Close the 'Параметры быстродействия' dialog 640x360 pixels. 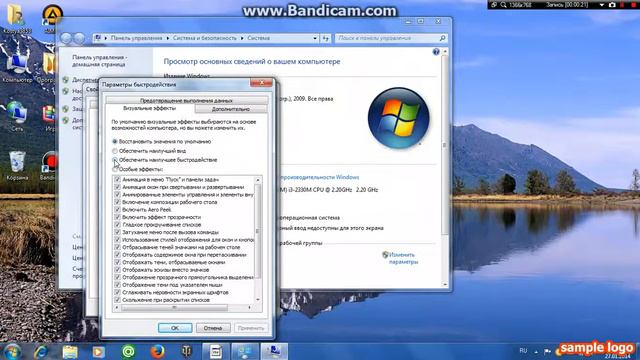(261, 83)
